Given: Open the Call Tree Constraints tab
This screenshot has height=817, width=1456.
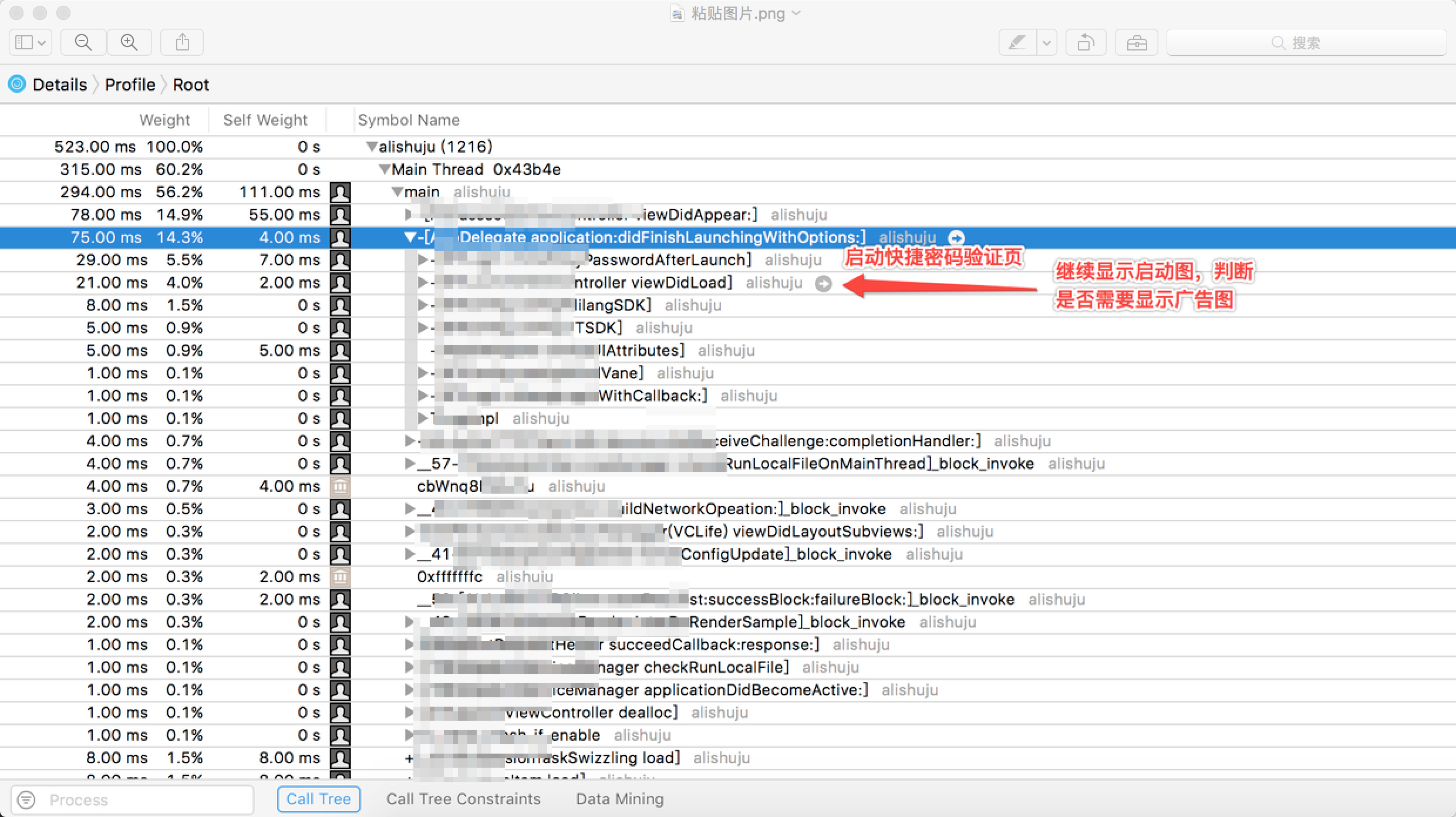Looking at the screenshot, I should coord(463,799).
